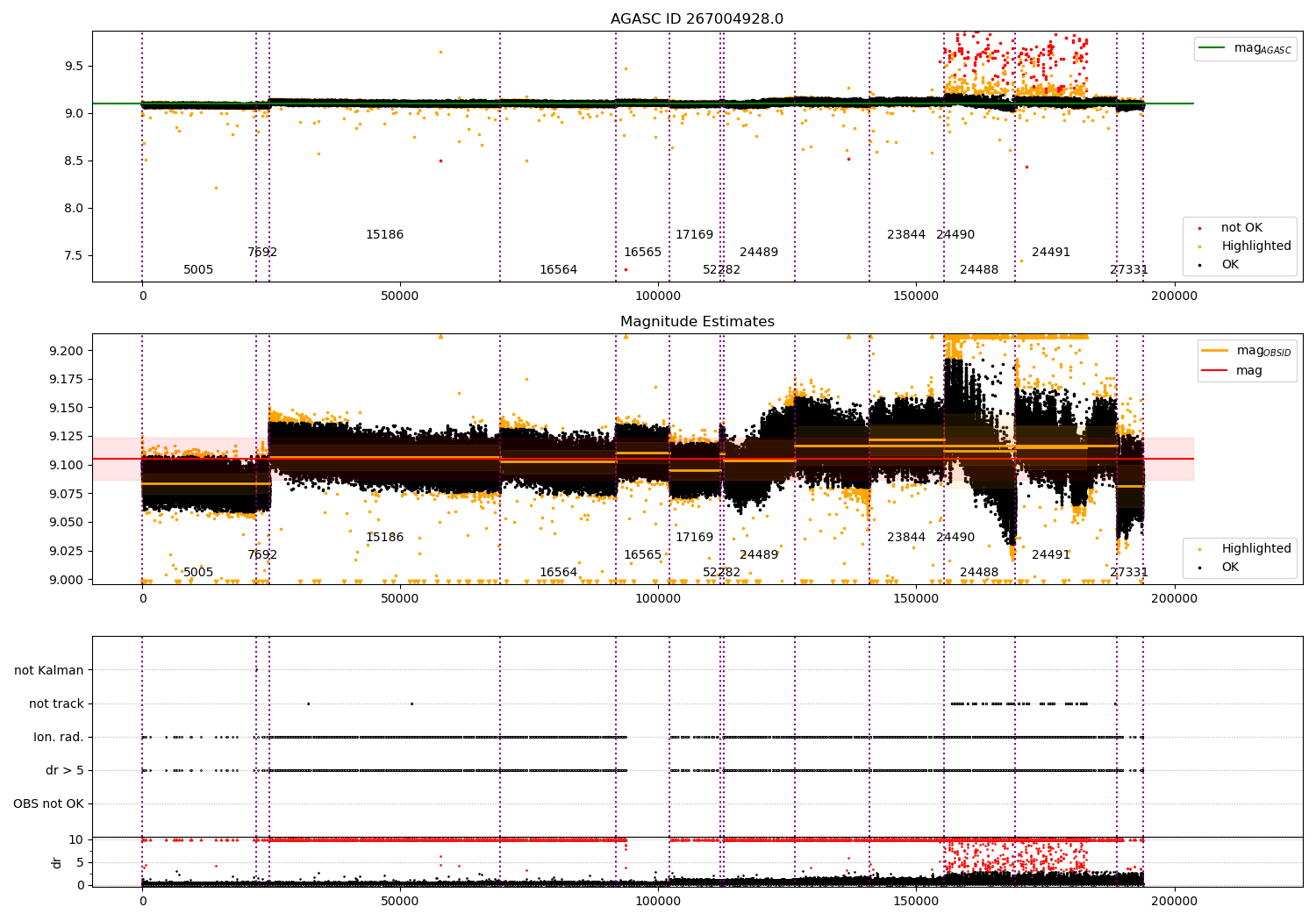Screen dimensions: 1316x921
Task: Click the 10 tick on the dr axis
Action: pyautogui.click(x=76, y=839)
